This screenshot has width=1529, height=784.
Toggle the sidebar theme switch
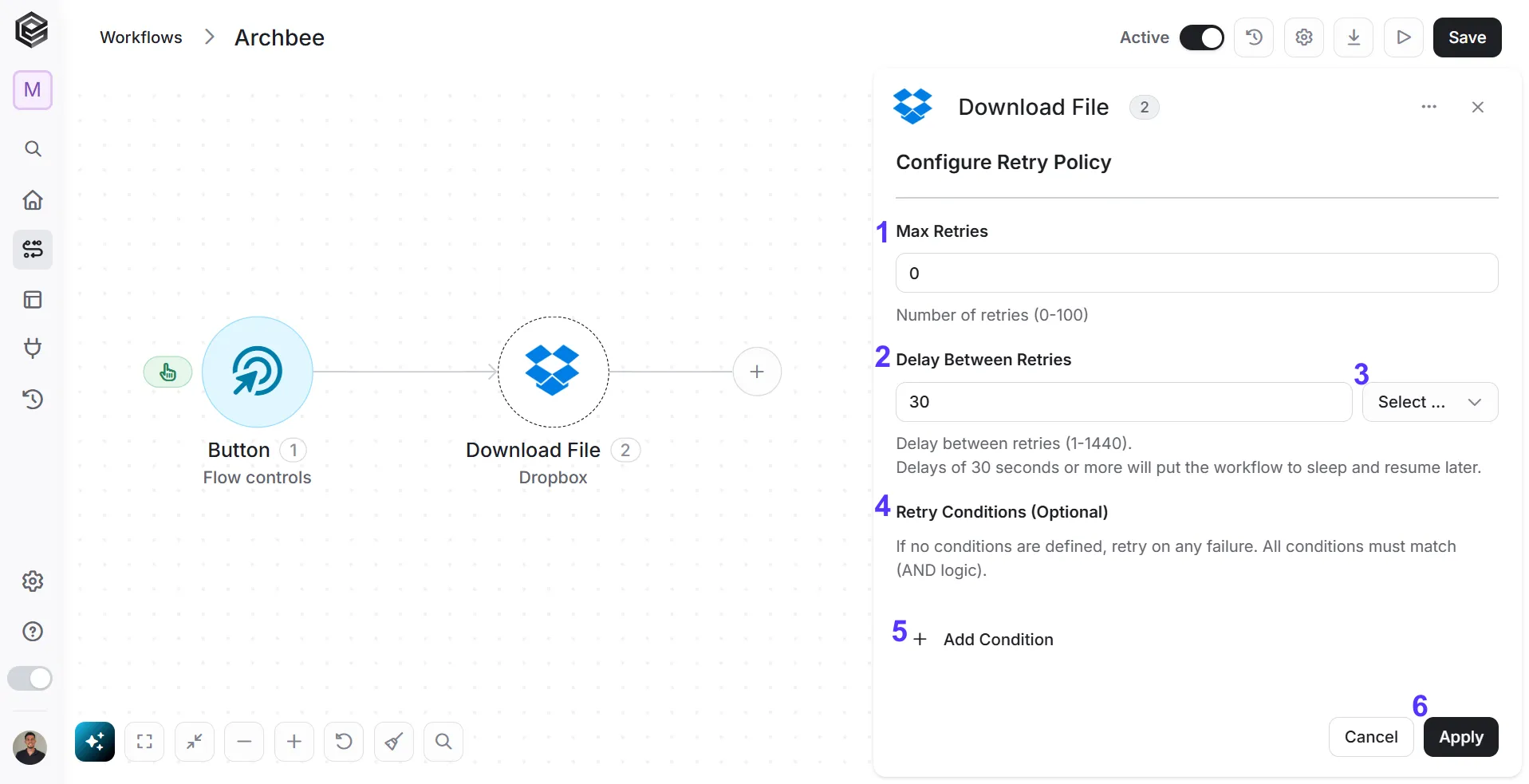(x=30, y=679)
